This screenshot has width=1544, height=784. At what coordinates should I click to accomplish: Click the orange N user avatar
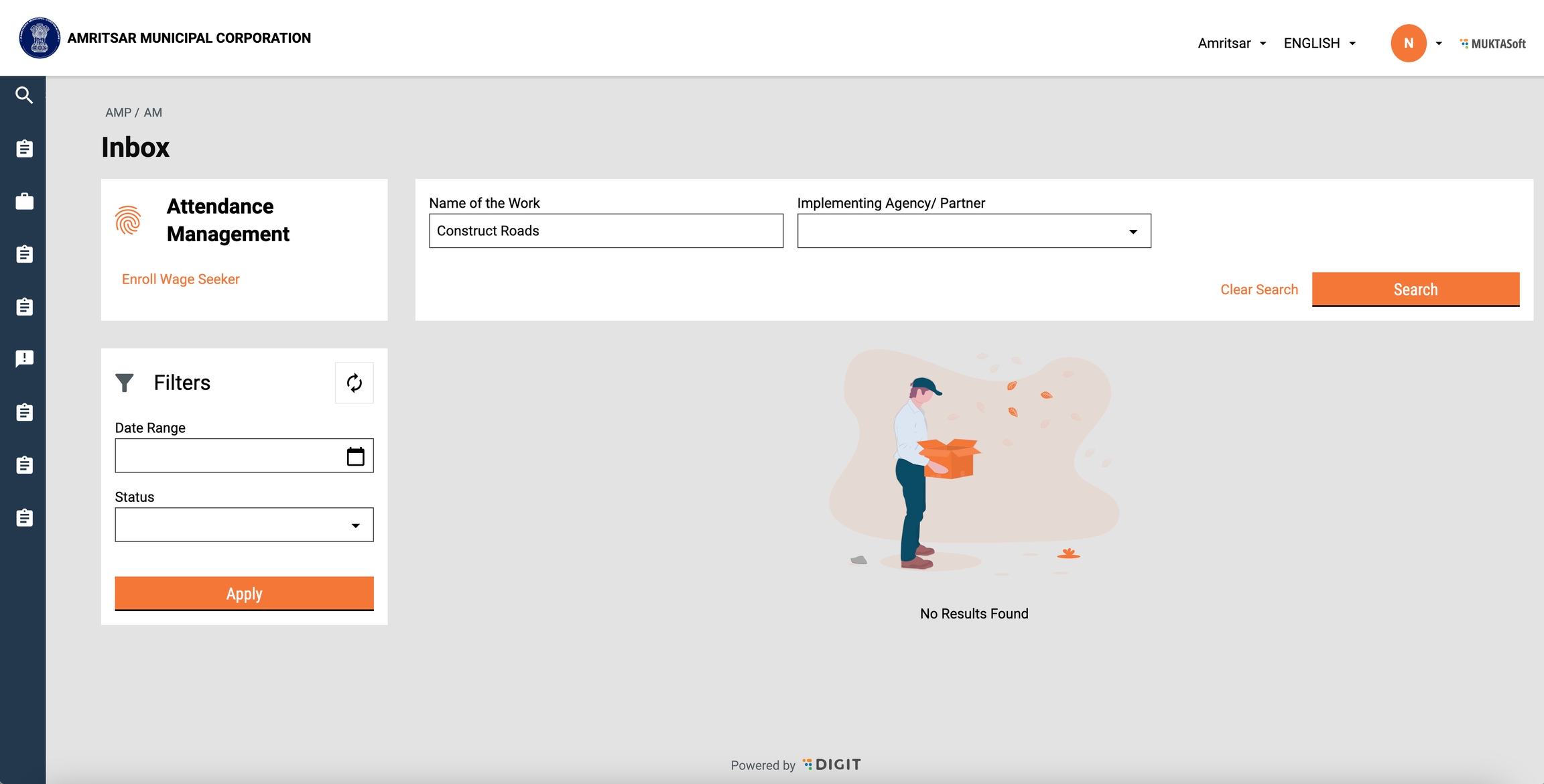pyautogui.click(x=1408, y=44)
